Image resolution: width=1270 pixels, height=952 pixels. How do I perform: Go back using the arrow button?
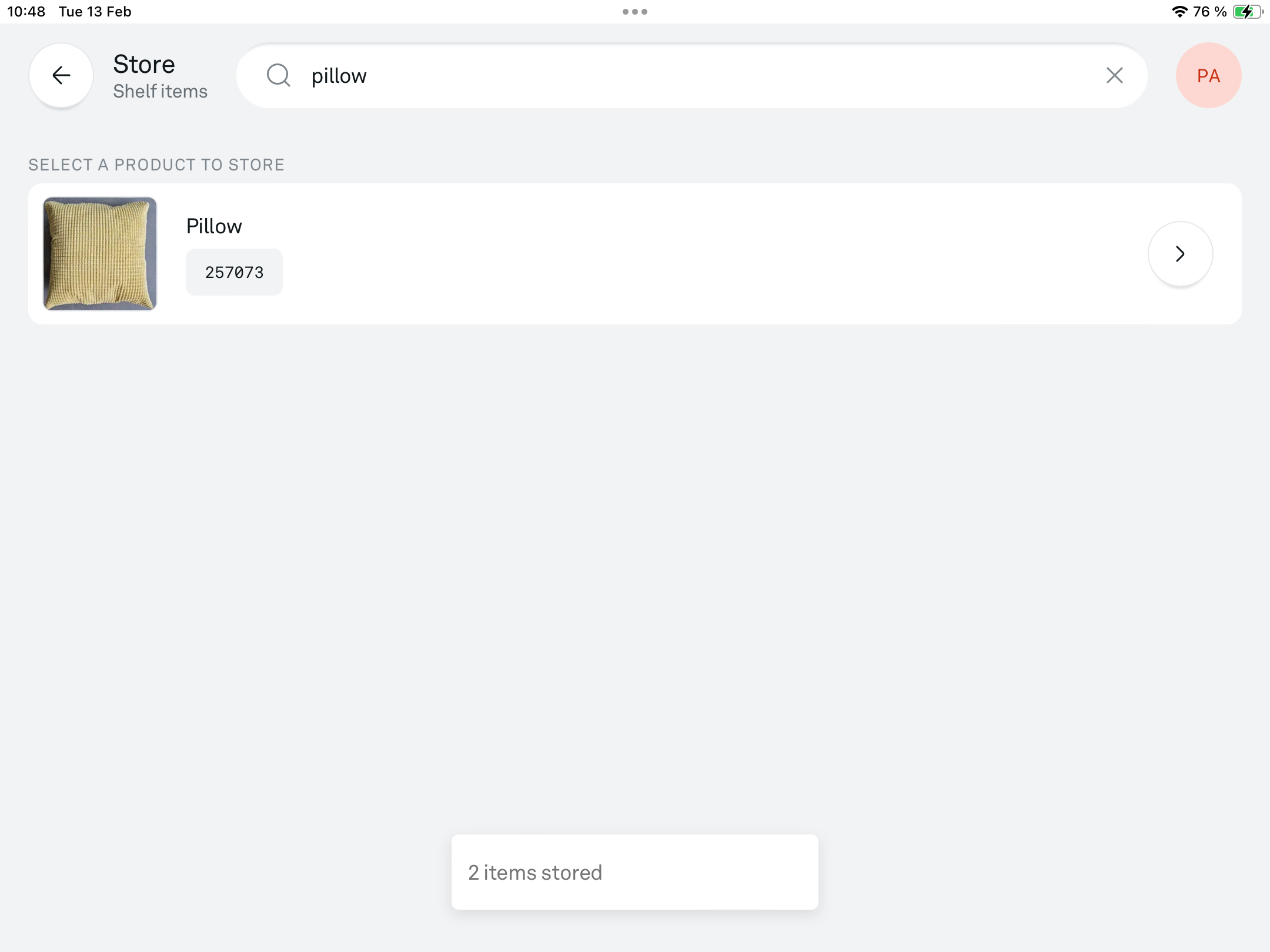click(61, 75)
